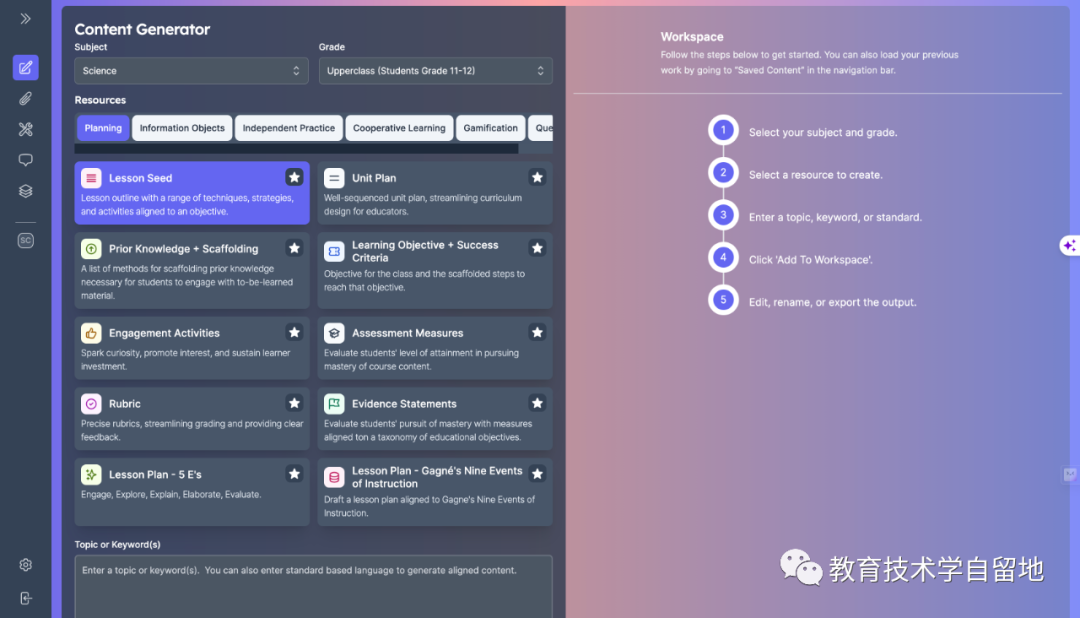This screenshot has height=618, width=1080.
Task: Open the Subject dropdown showing Science
Action: 190,70
